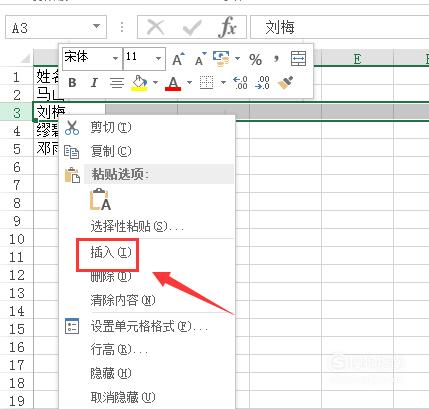Open the insert function fx dialog
429x409 pixels.
227,27
